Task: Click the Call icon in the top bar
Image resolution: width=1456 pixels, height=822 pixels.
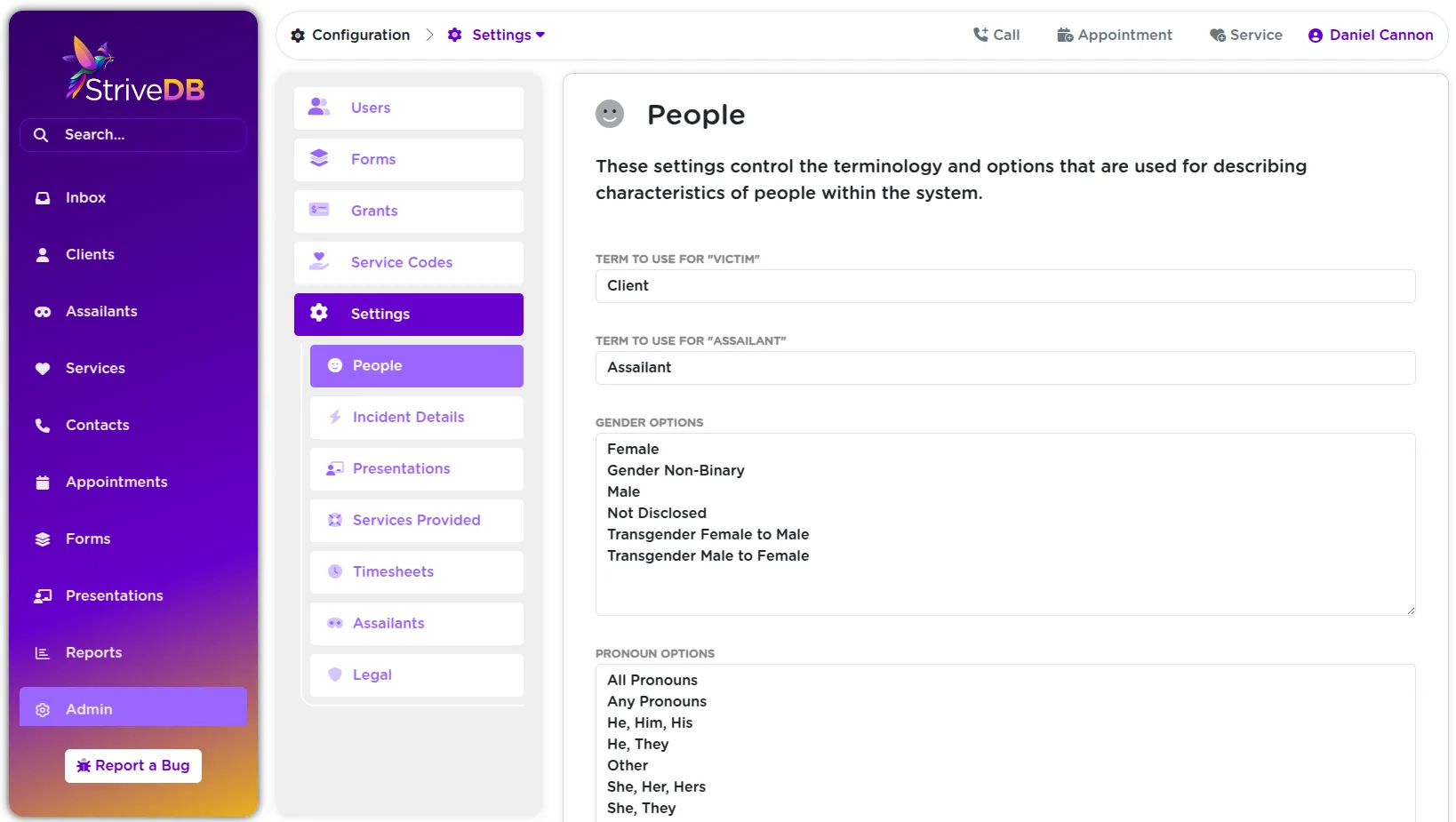Action: click(980, 34)
